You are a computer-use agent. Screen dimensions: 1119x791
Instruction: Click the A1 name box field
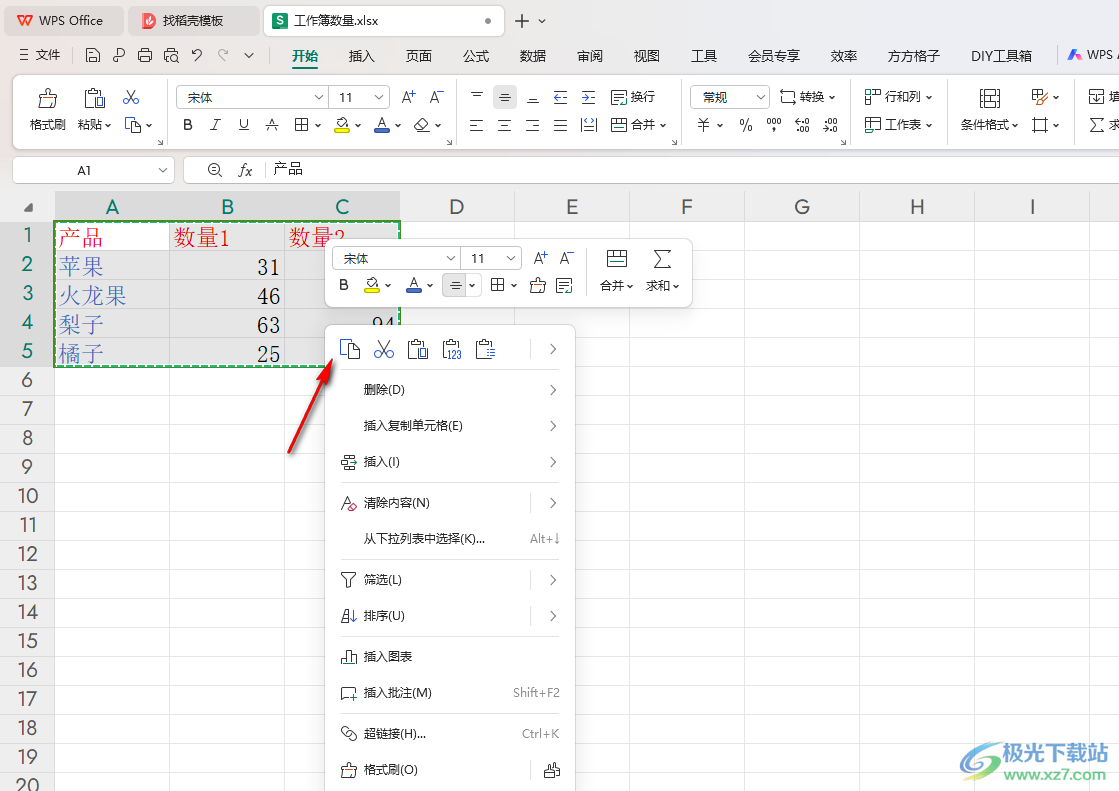point(84,171)
